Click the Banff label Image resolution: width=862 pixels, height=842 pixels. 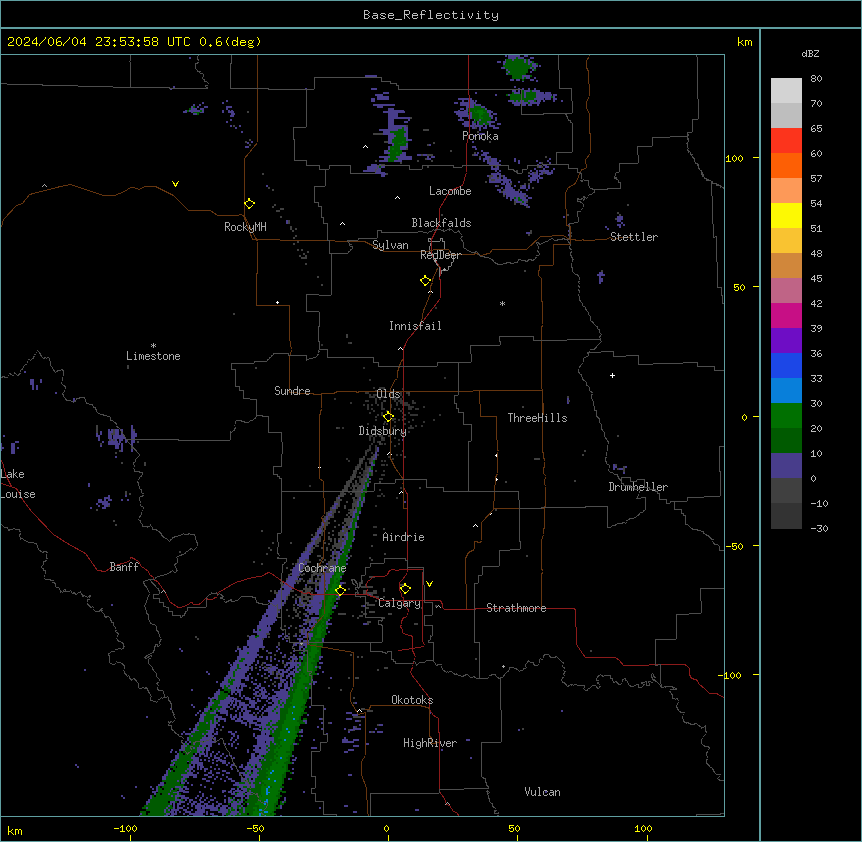pyautogui.click(x=124, y=567)
